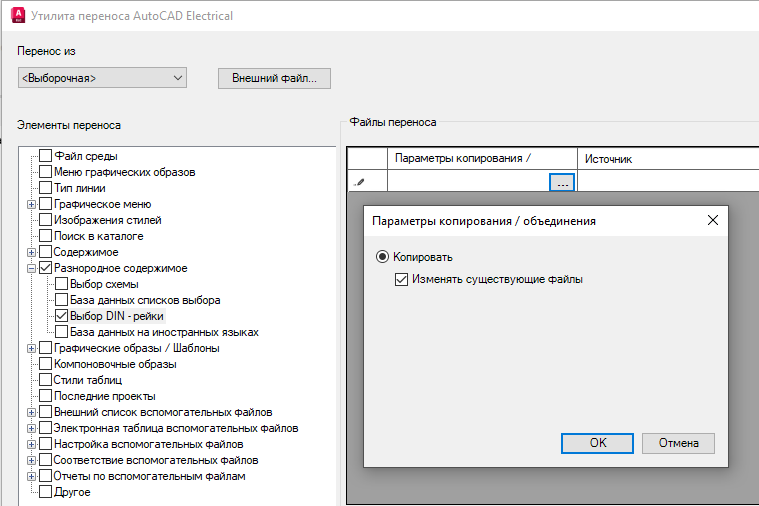The width and height of the screenshot is (759, 506).
Task: Select the Стили таблиц tree label
Action: [x=88, y=380]
